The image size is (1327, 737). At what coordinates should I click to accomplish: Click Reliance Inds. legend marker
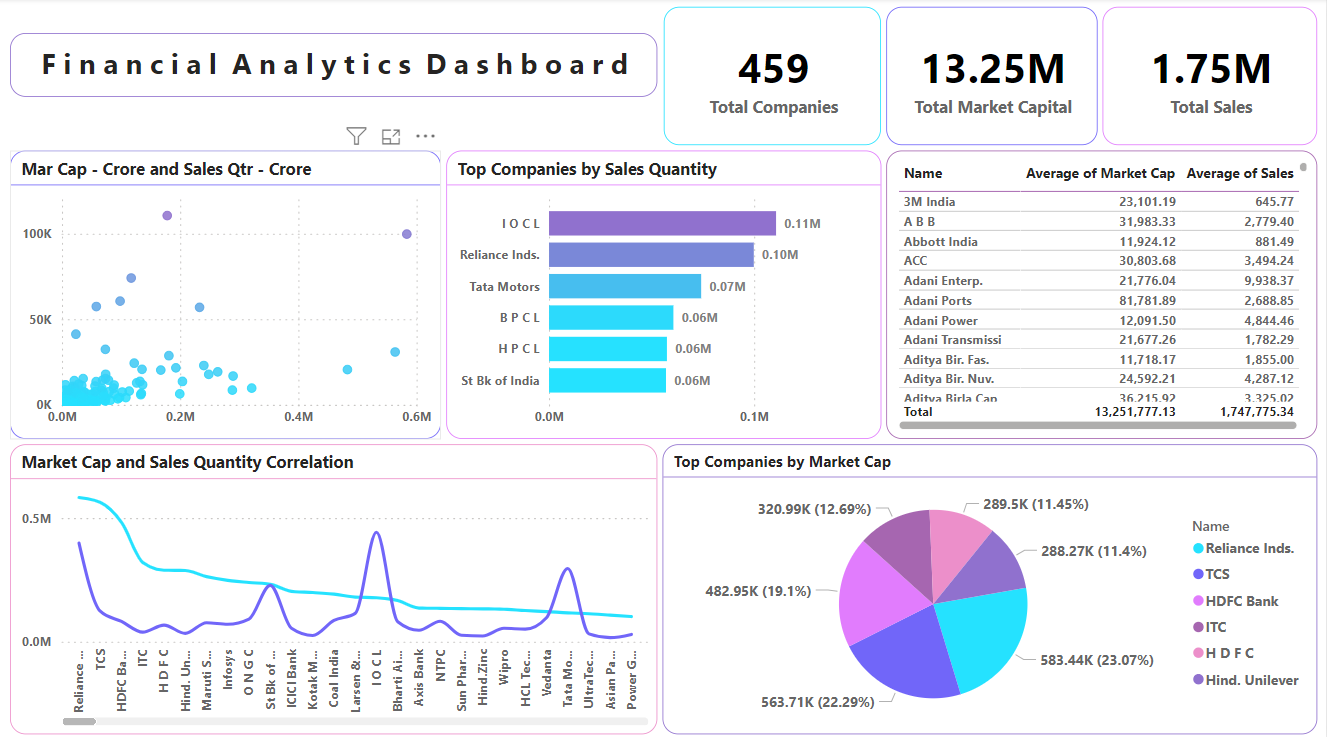pyautogui.click(x=1198, y=548)
